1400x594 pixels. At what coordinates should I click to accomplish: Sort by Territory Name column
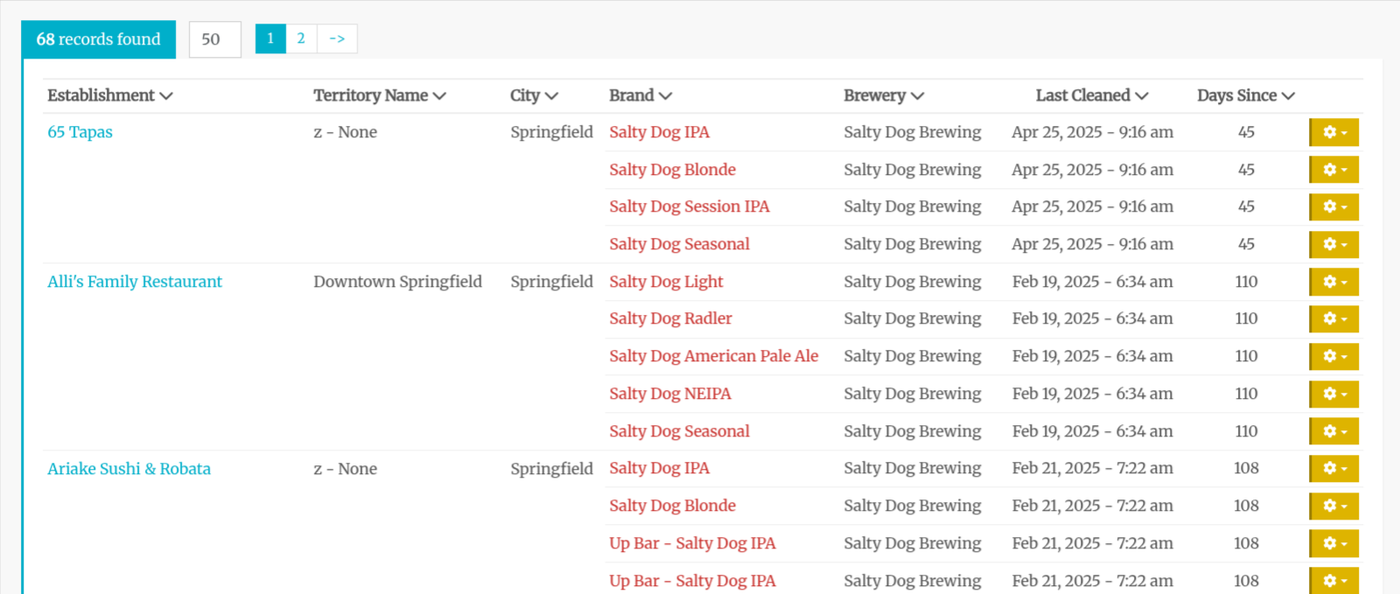(379, 96)
